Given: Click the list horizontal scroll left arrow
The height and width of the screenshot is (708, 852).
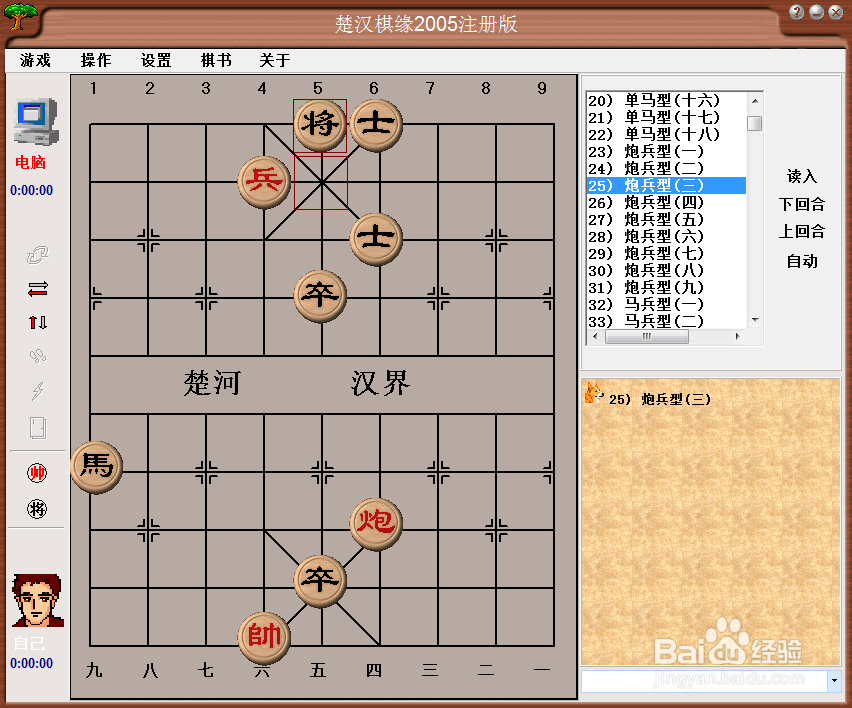Looking at the screenshot, I should pyautogui.click(x=596, y=336).
